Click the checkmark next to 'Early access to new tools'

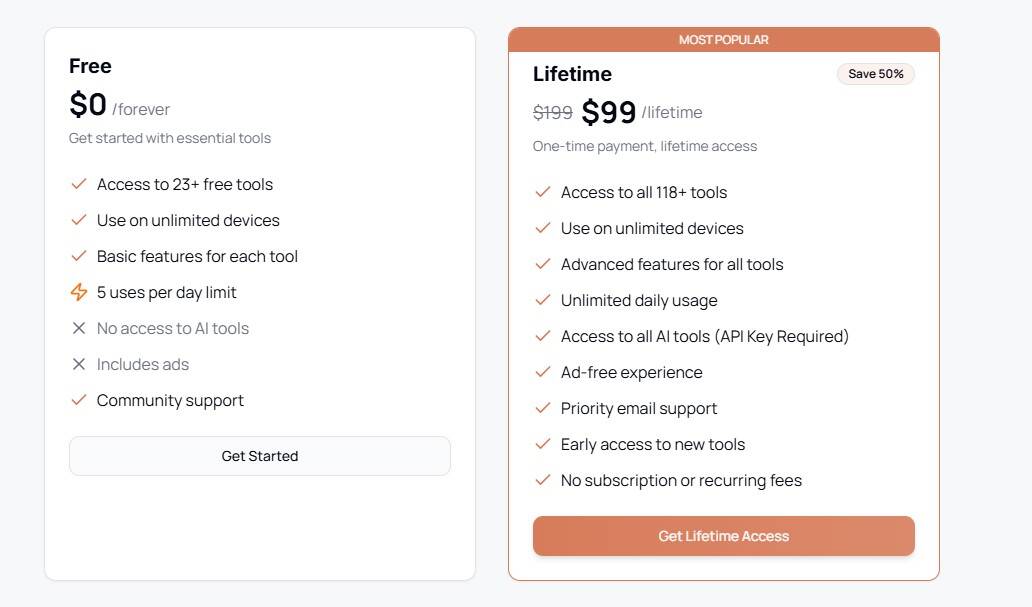coord(544,444)
